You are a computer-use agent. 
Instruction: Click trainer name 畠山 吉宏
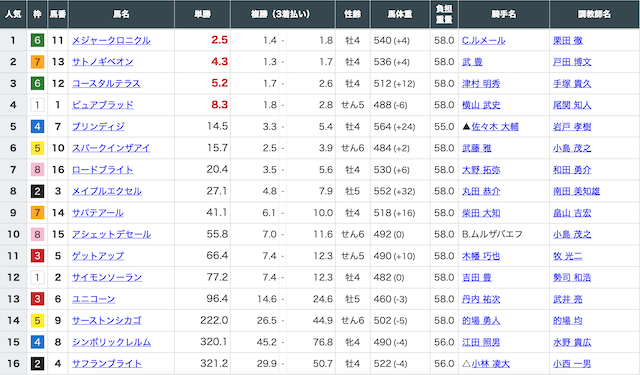tap(572, 213)
